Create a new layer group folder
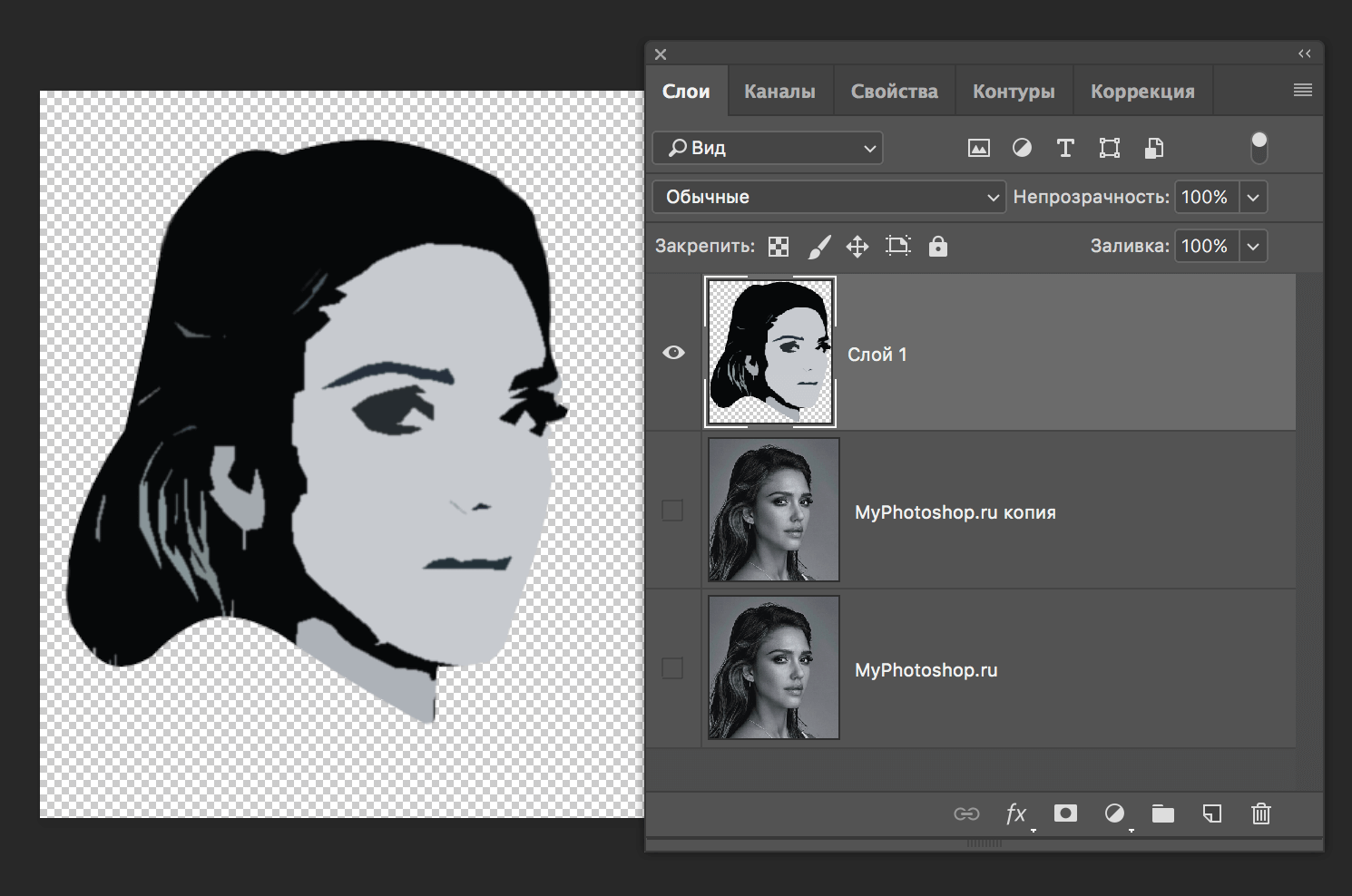The image size is (1352, 896). click(x=1162, y=814)
